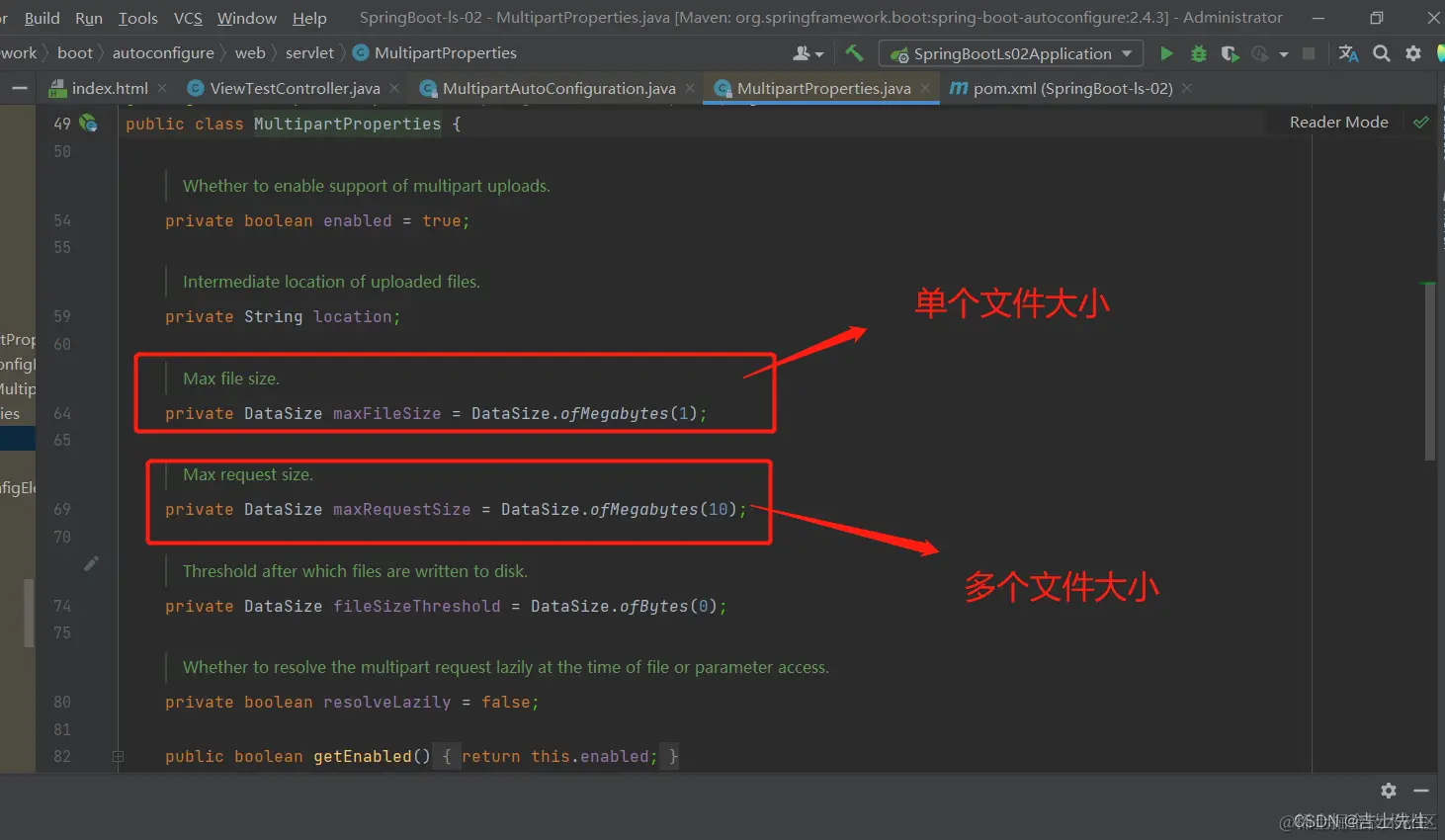Click the field name resolveLazily

pos(386,702)
